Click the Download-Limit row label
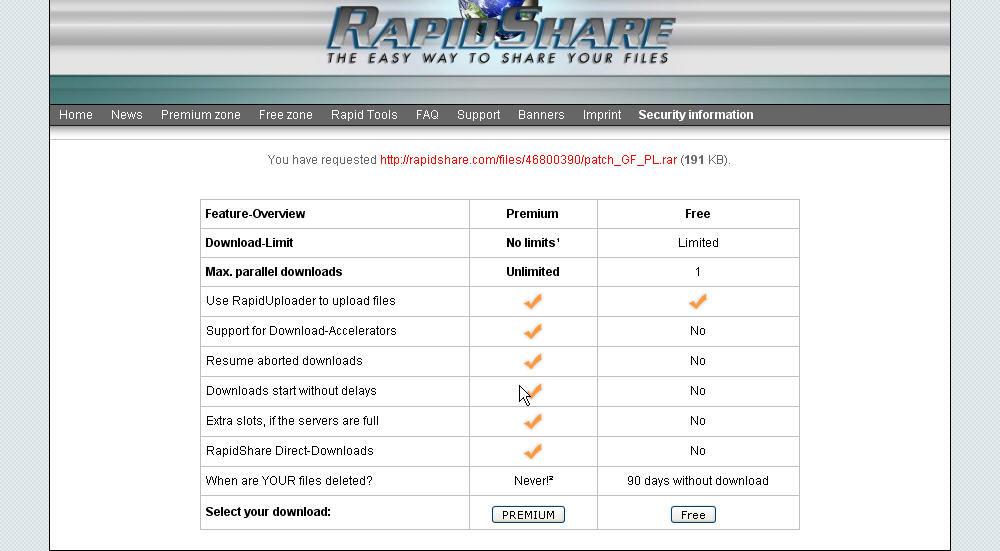Image resolution: width=1000 pixels, height=551 pixels. (249, 242)
